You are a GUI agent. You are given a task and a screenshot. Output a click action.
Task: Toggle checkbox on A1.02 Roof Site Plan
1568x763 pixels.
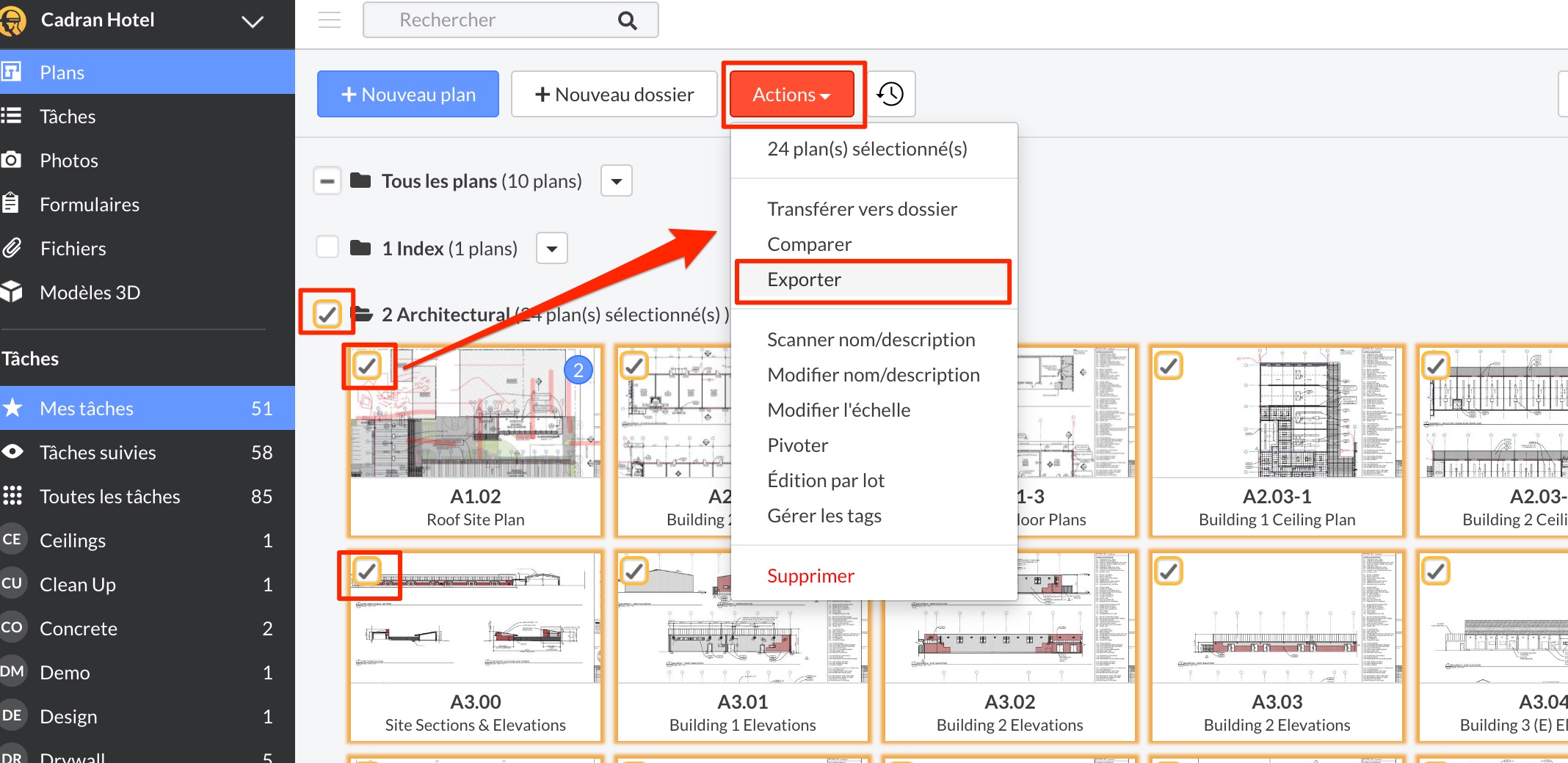pyautogui.click(x=367, y=365)
